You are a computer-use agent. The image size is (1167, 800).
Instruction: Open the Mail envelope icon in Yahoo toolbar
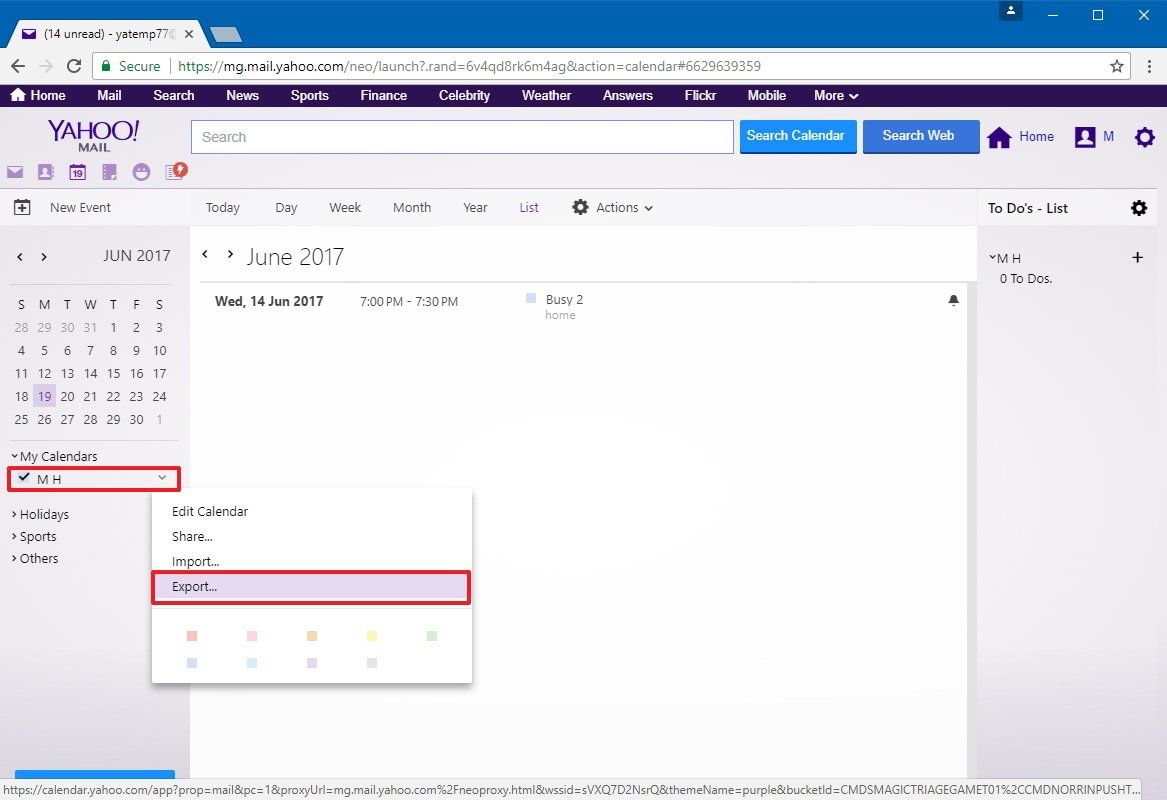pos(15,173)
